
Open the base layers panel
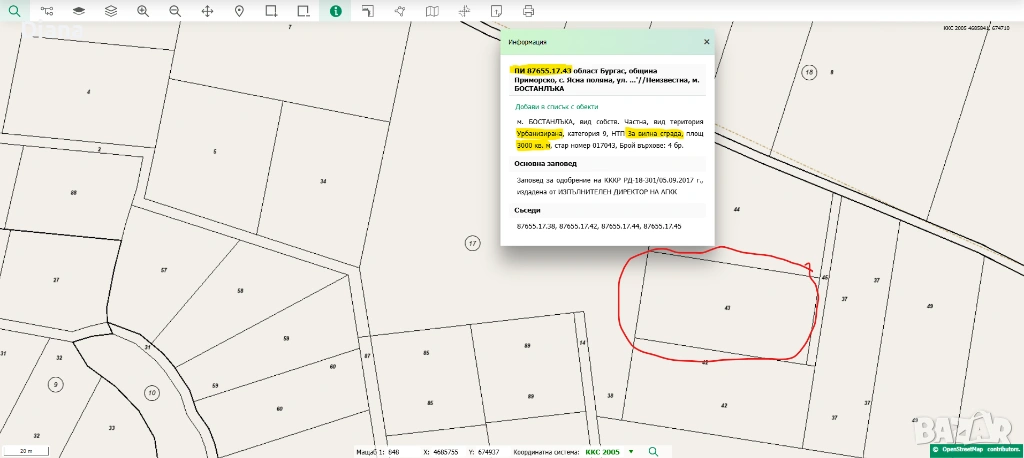point(79,11)
